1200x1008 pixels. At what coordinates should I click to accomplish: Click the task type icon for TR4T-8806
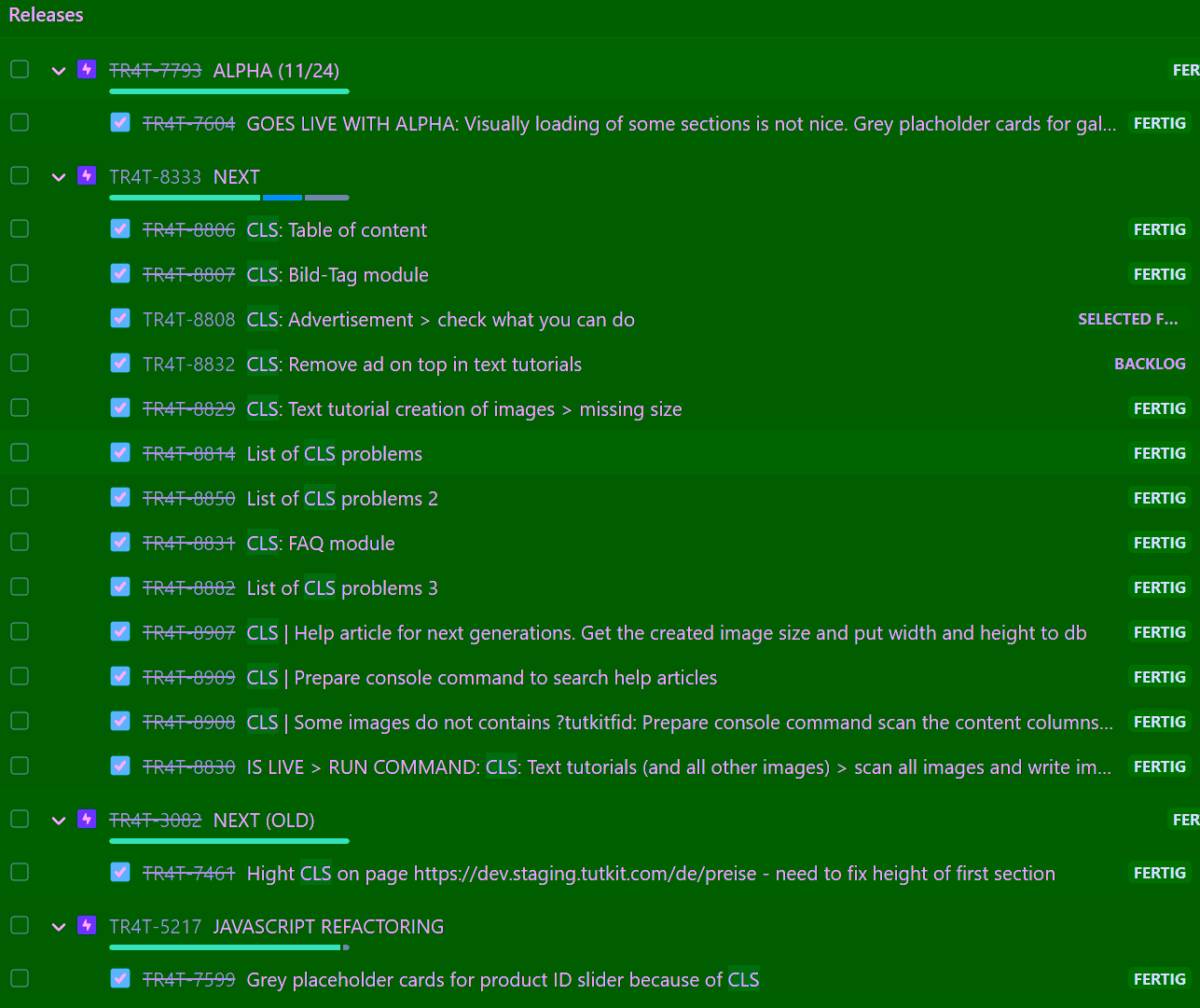[120, 228]
